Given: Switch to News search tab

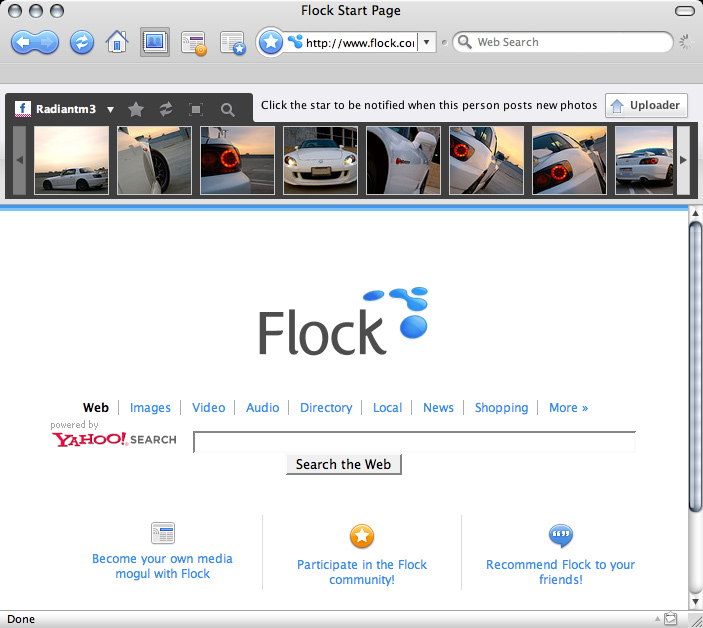Looking at the screenshot, I should click(438, 407).
